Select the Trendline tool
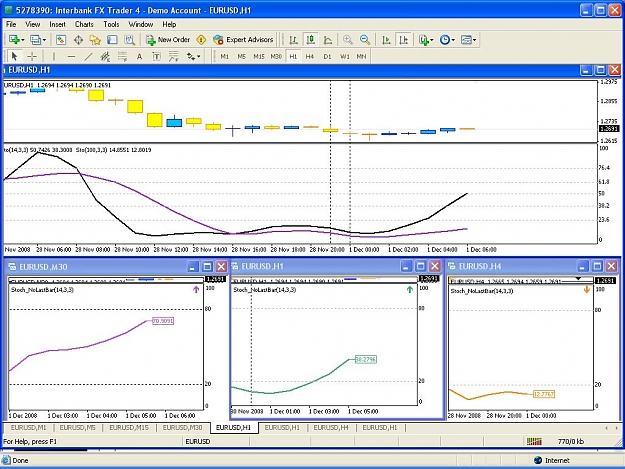This screenshot has height=469, width=625. pos(88,57)
